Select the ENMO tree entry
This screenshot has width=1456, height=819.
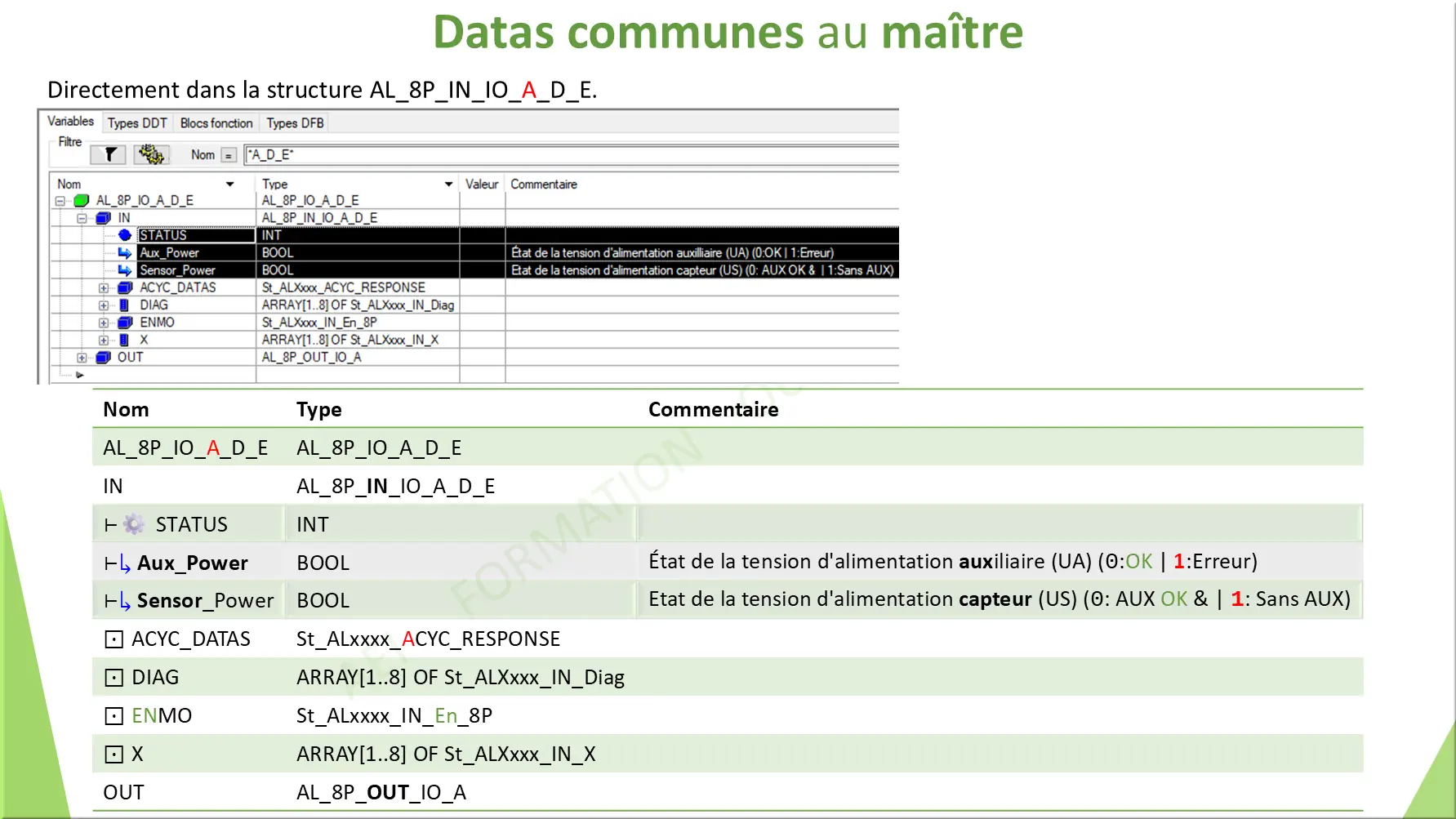point(157,323)
